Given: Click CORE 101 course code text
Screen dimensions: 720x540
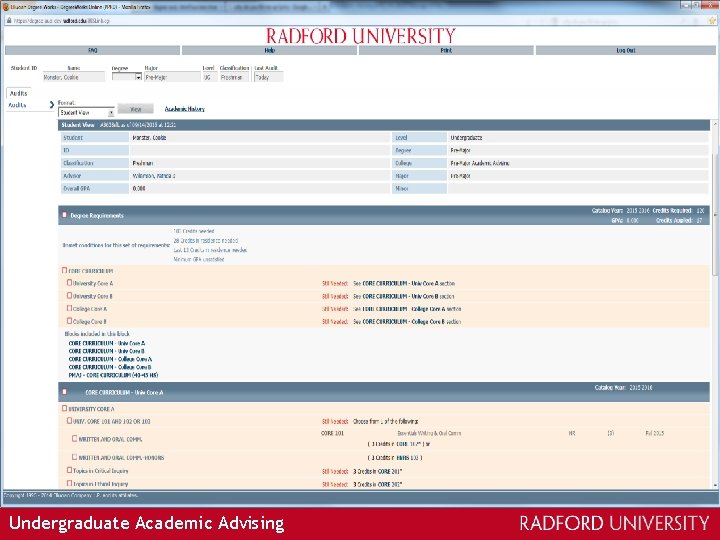Looking at the screenshot, I should (x=332, y=433).
